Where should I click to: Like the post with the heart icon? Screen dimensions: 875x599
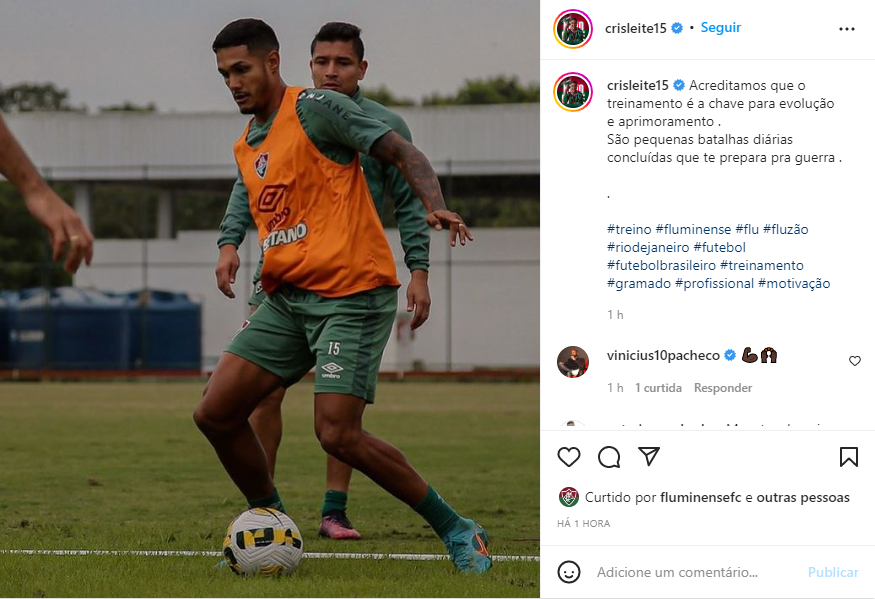[x=569, y=457]
